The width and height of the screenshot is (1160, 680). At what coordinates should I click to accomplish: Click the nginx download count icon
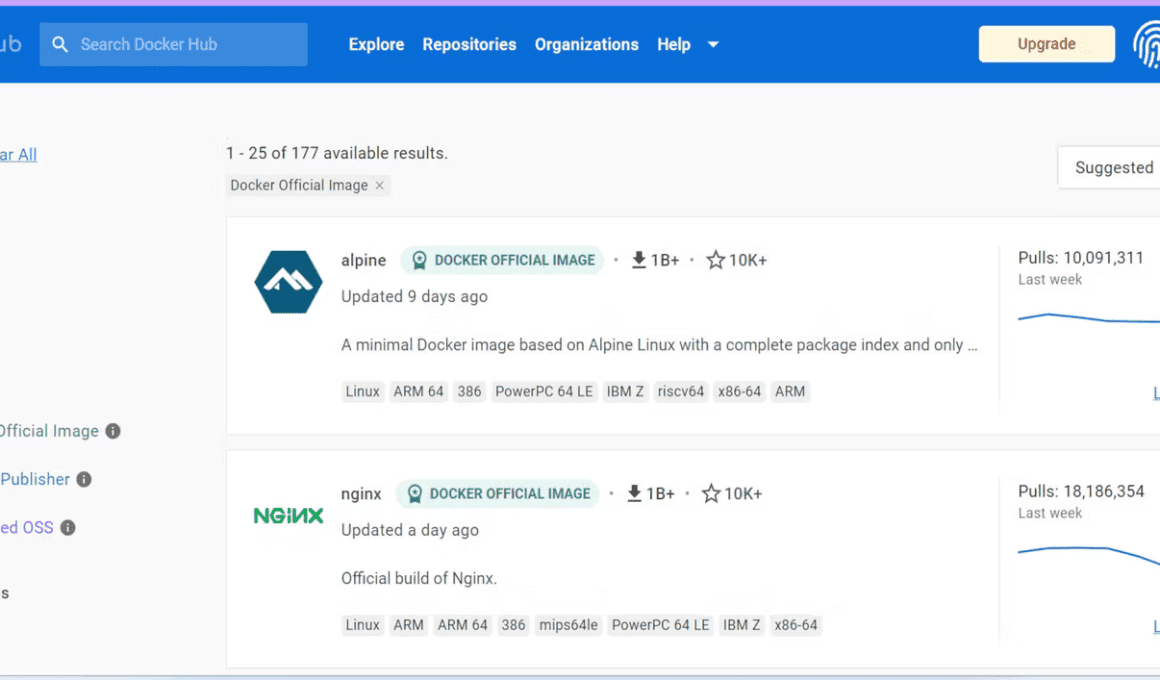pos(634,494)
